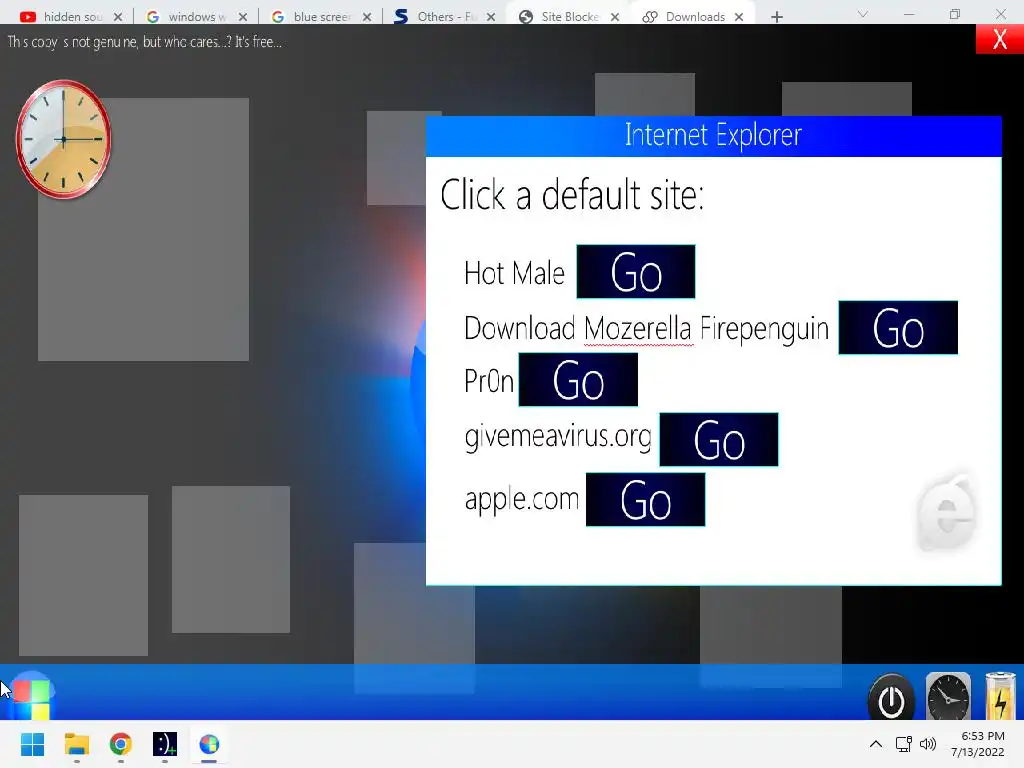
Task: Click the fake colorful Start orb
Action: tap(31, 696)
